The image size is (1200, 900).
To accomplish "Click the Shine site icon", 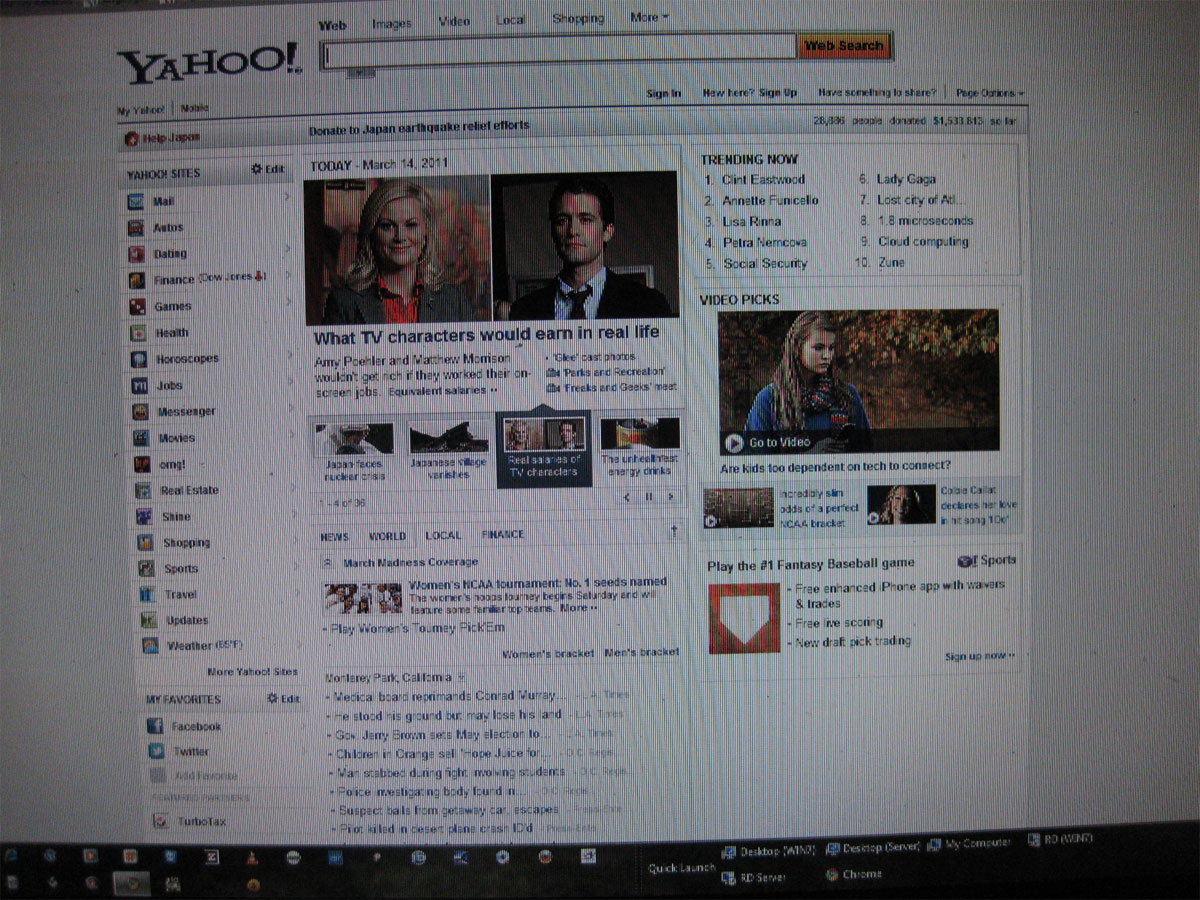I will coord(145,517).
